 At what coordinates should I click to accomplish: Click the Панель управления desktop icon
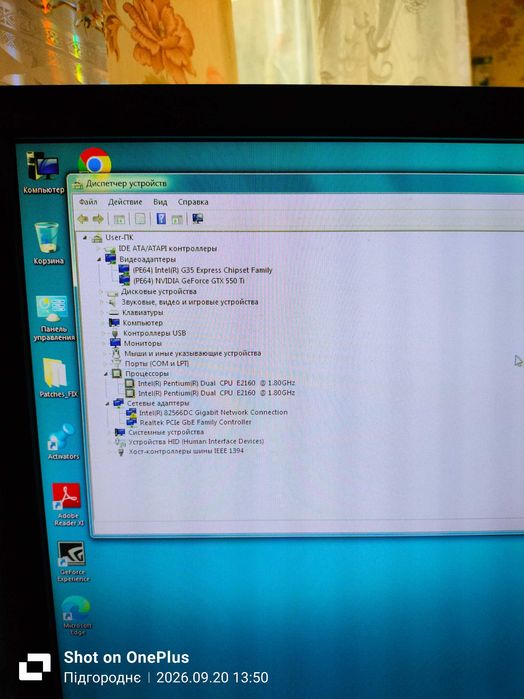pyautogui.click(x=54, y=318)
